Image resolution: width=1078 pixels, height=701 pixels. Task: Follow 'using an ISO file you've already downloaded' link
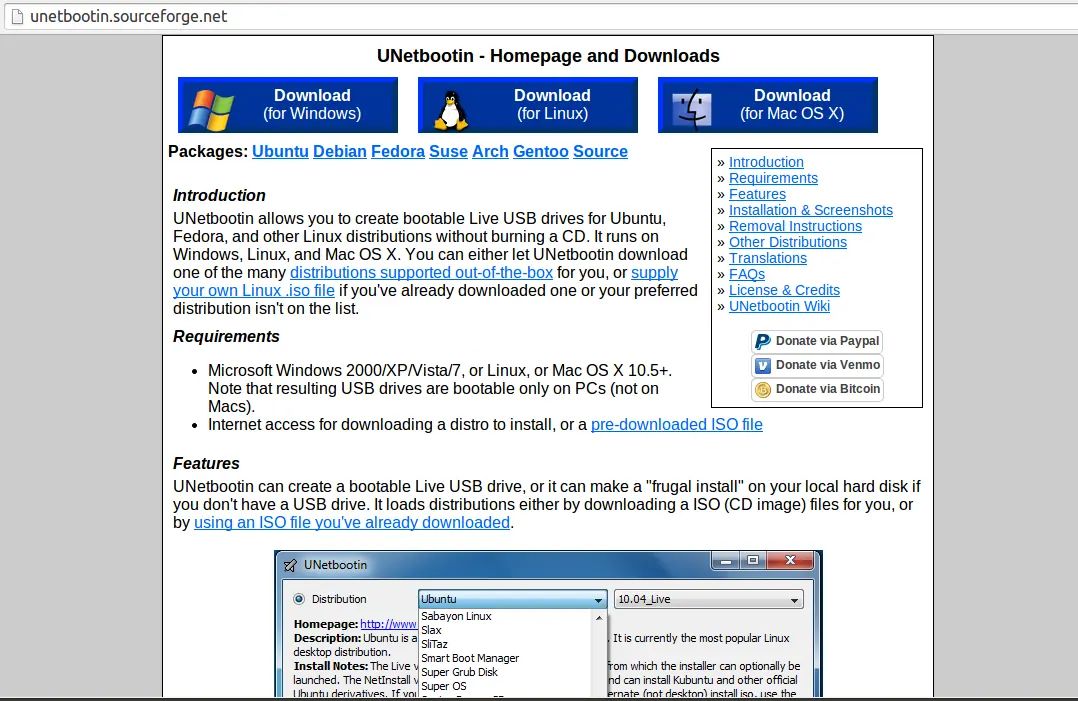point(352,523)
